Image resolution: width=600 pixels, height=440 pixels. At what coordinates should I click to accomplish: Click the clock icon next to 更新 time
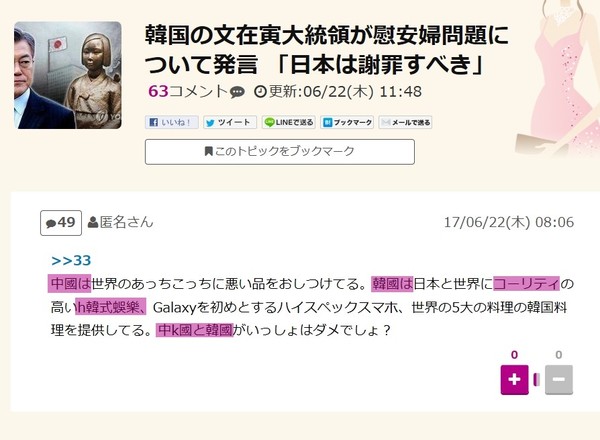(x=260, y=92)
